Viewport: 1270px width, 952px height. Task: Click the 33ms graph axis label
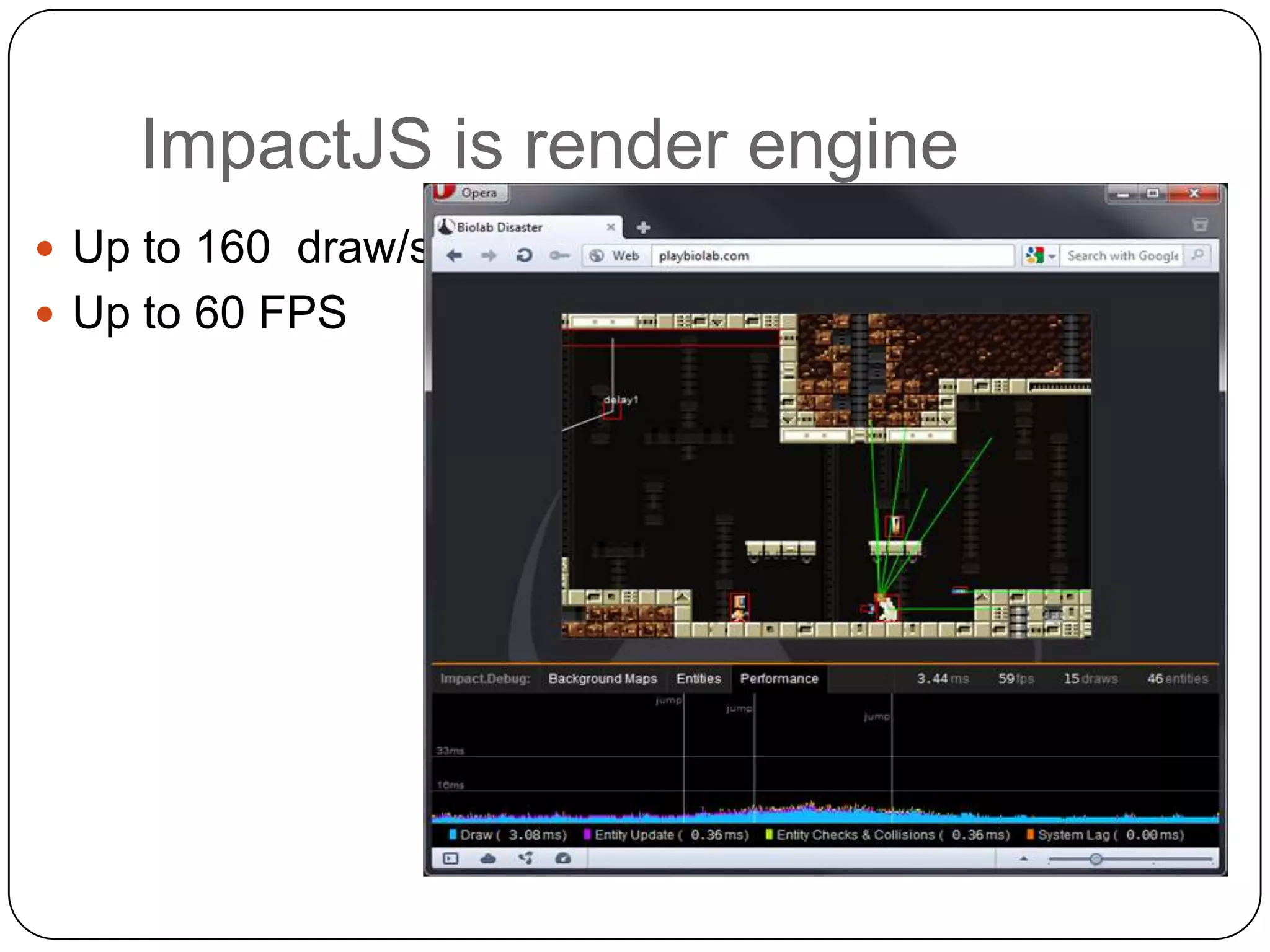pos(450,751)
